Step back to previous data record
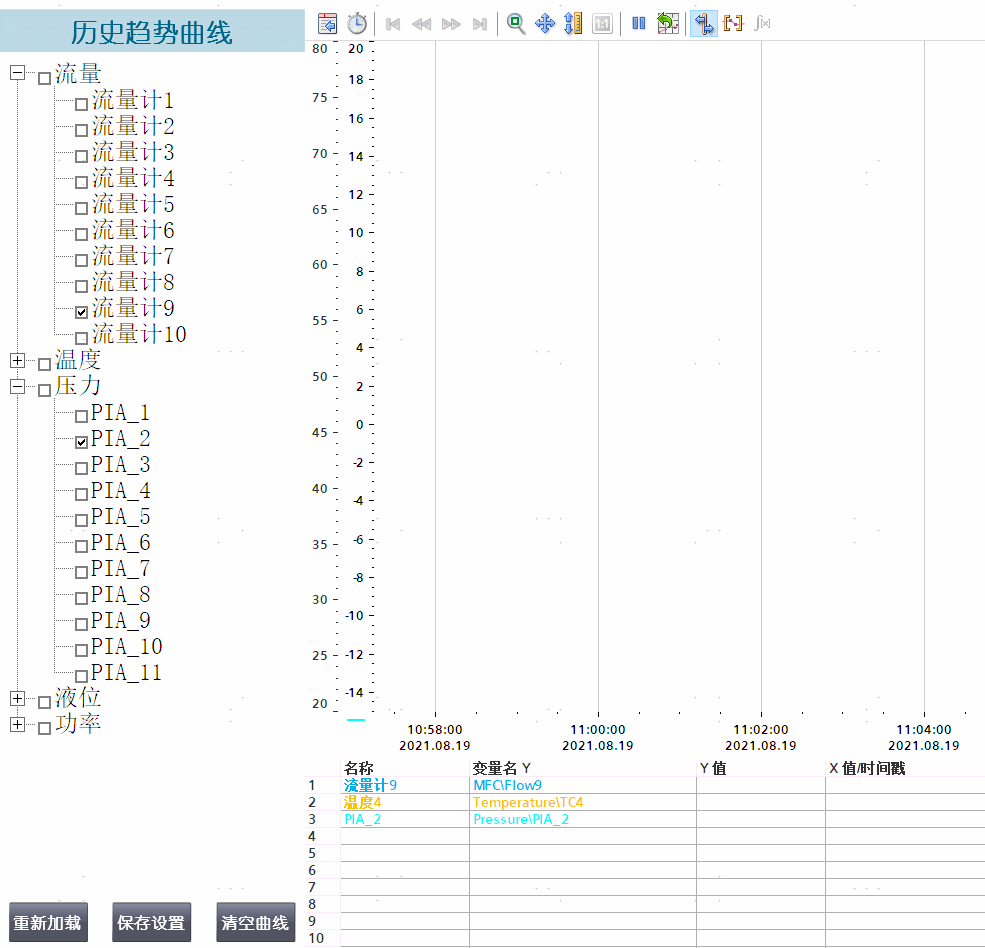Screen dimensions: 985x948 tap(422, 24)
